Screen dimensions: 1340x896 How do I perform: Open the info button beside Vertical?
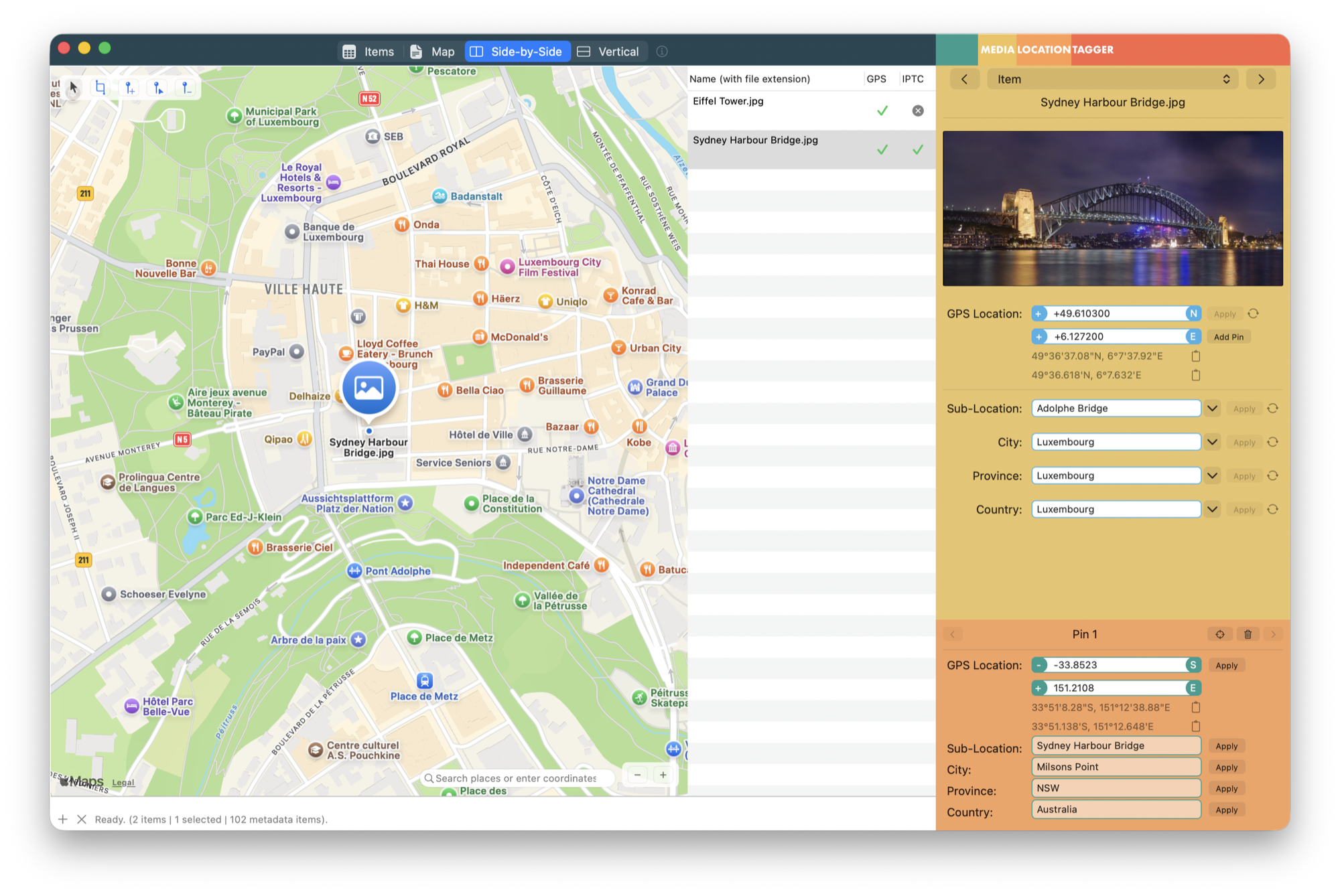tap(662, 52)
